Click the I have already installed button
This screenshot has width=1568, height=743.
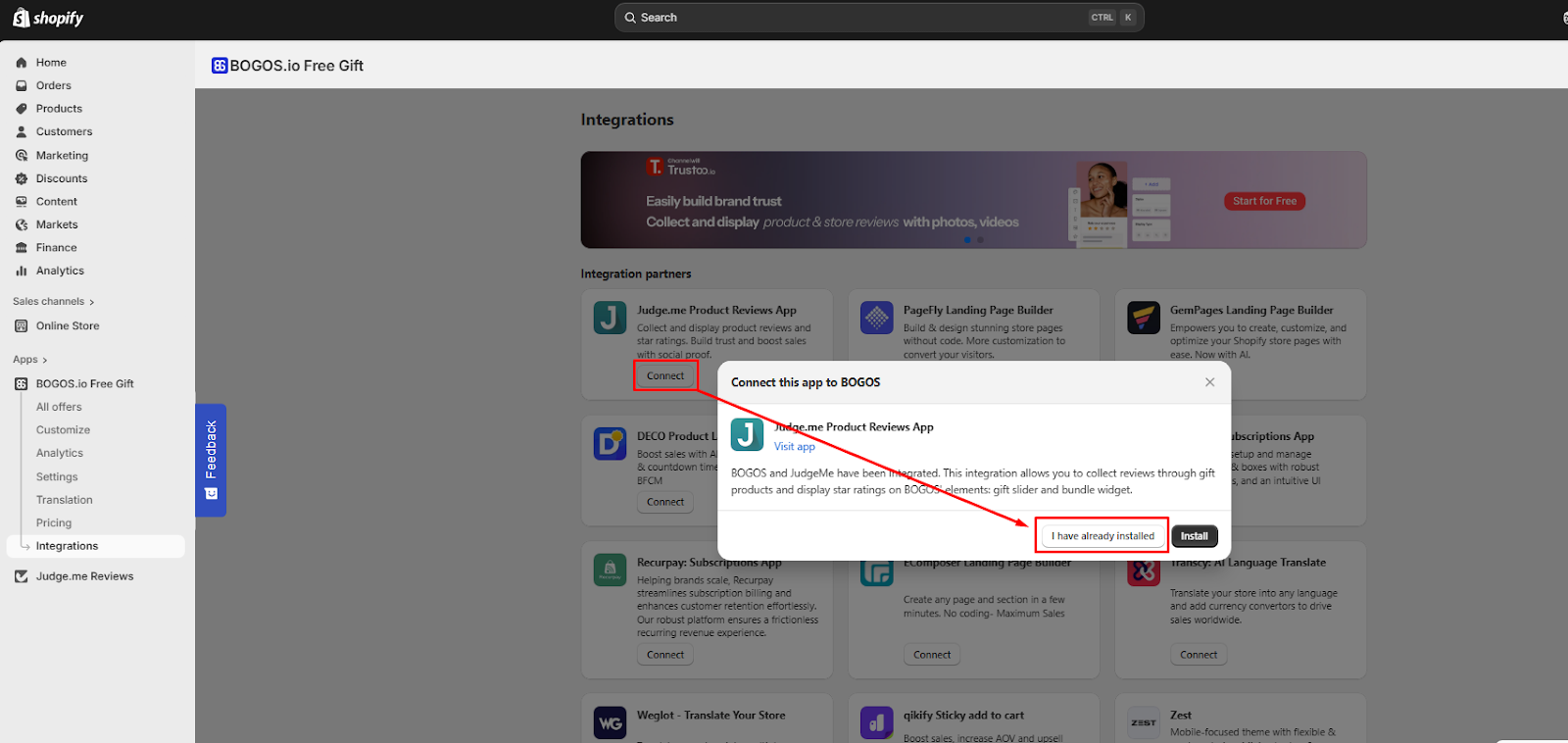(1102, 536)
